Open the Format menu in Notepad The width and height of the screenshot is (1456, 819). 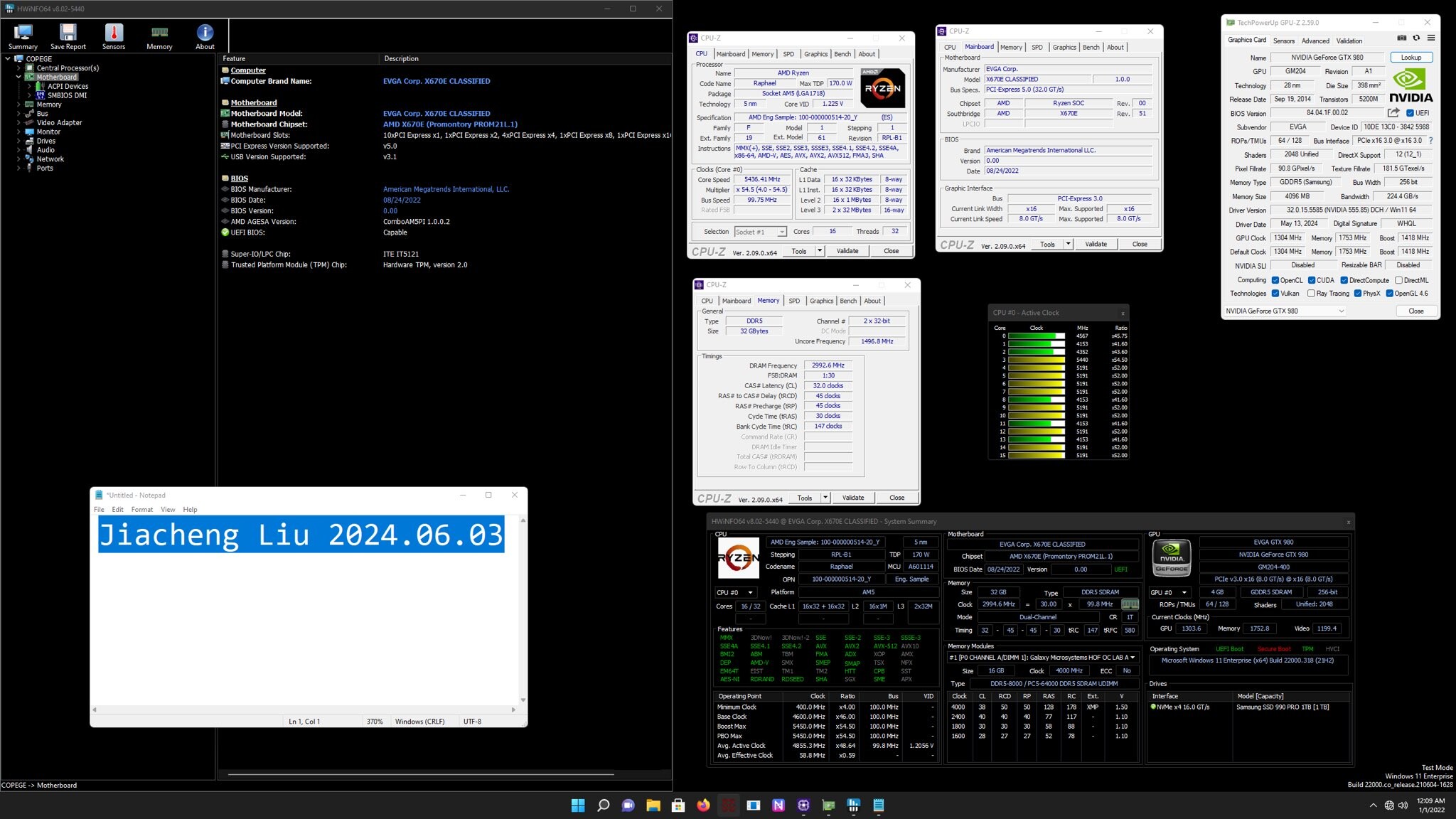click(142, 509)
